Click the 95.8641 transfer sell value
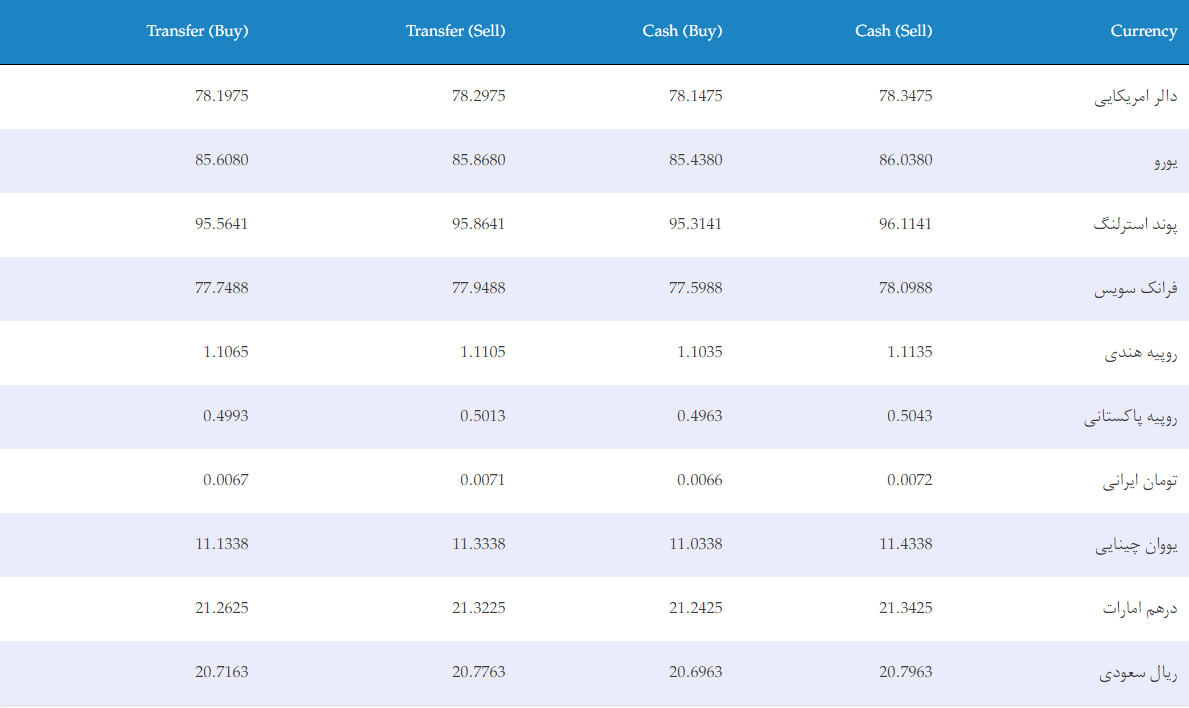 (x=478, y=224)
